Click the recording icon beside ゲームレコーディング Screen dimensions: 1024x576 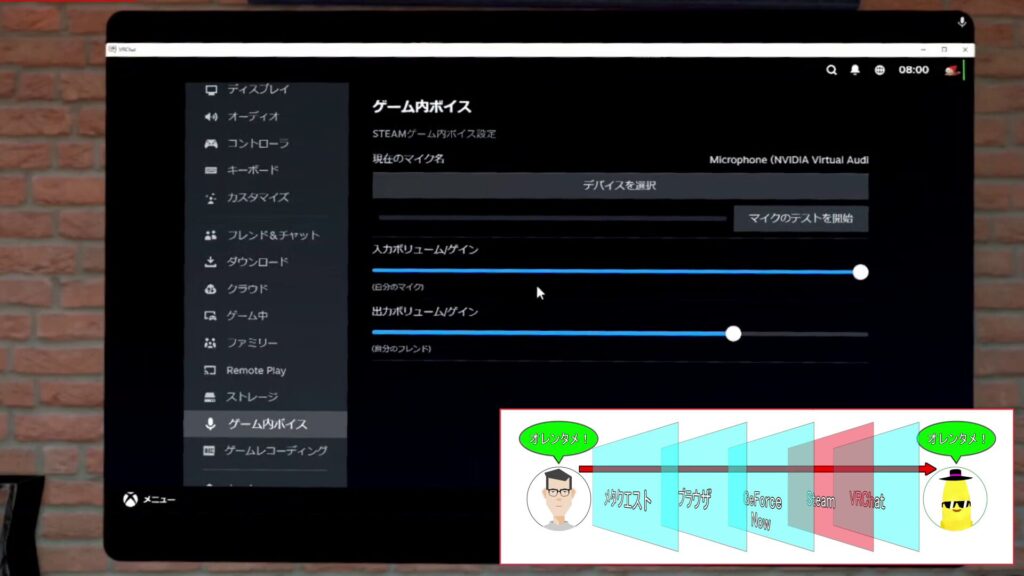pyautogui.click(x=209, y=451)
